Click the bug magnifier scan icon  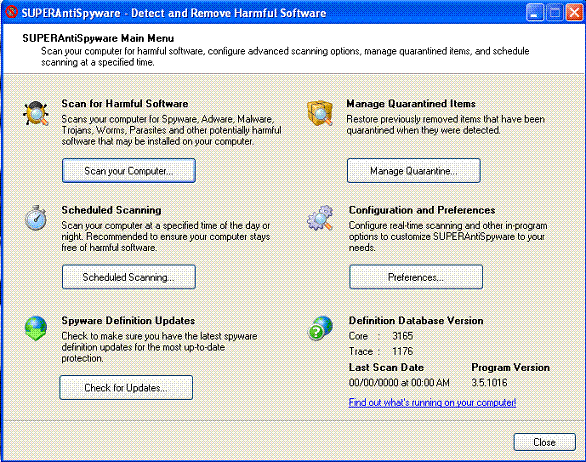click(36, 113)
